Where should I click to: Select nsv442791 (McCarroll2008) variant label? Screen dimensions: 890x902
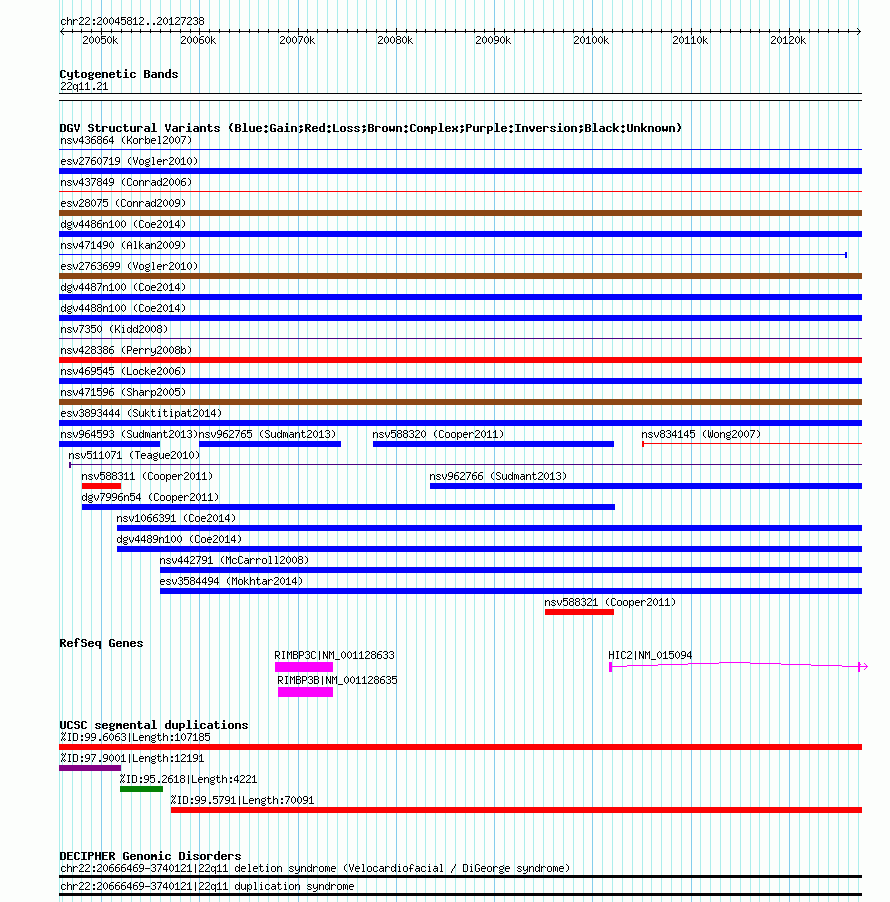(234, 560)
